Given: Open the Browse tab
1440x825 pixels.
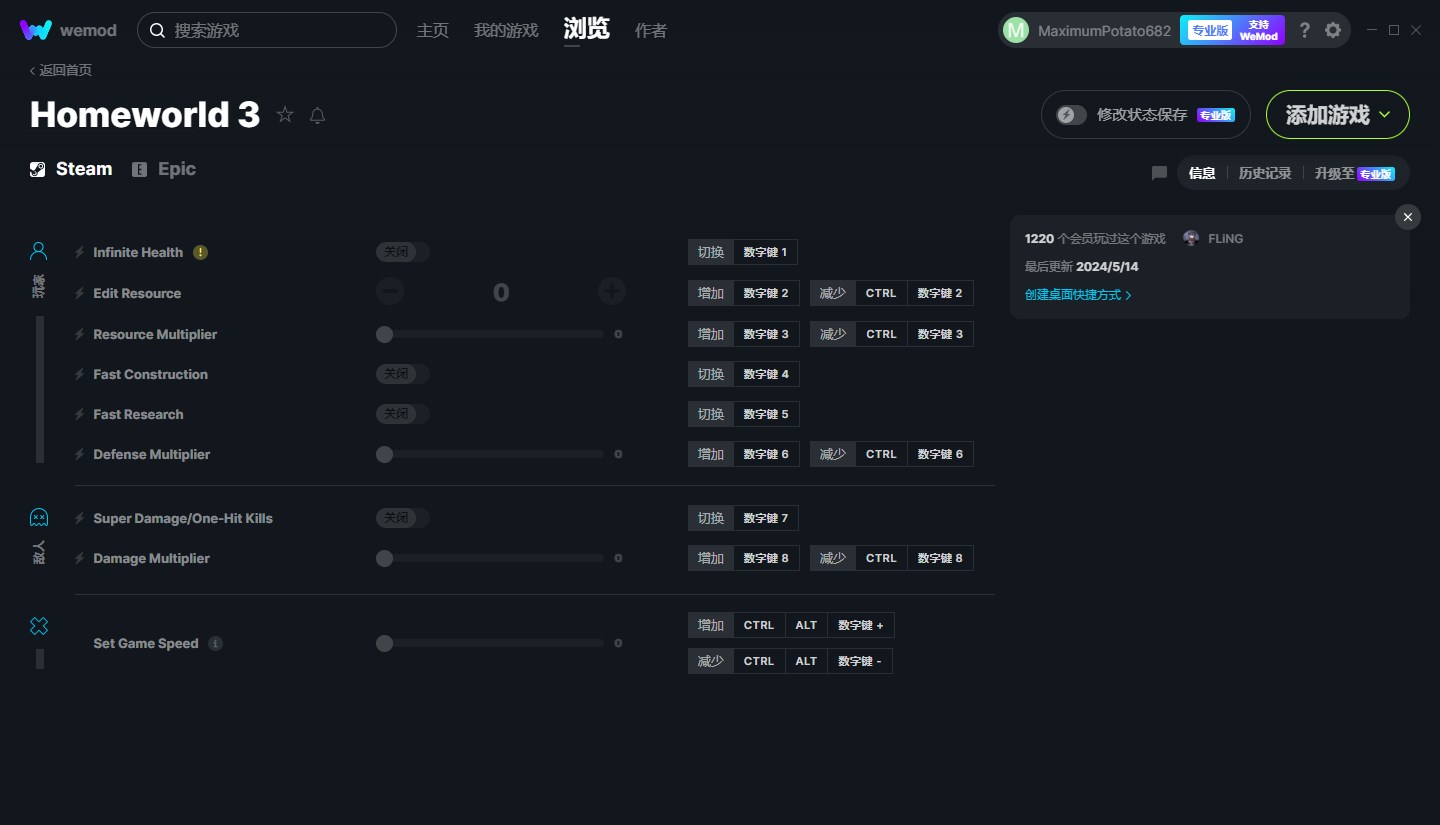Looking at the screenshot, I should click(x=587, y=29).
